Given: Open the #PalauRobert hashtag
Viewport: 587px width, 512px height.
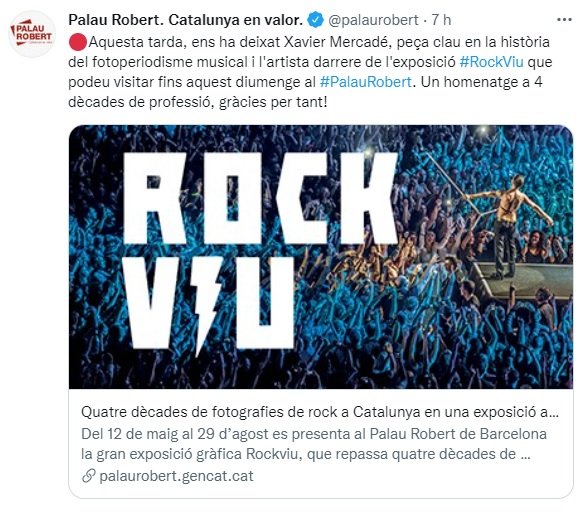Looking at the screenshot, I should (x=366, y=82).
